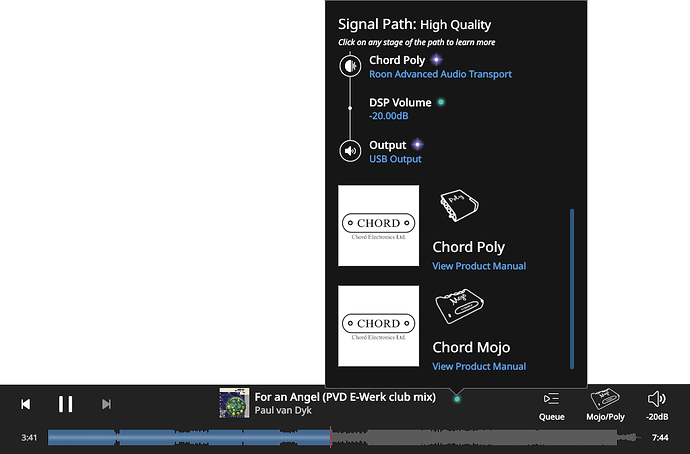Click purple star beside Chord Poly stage
This screenshot has width=690, height=454.
436,59
